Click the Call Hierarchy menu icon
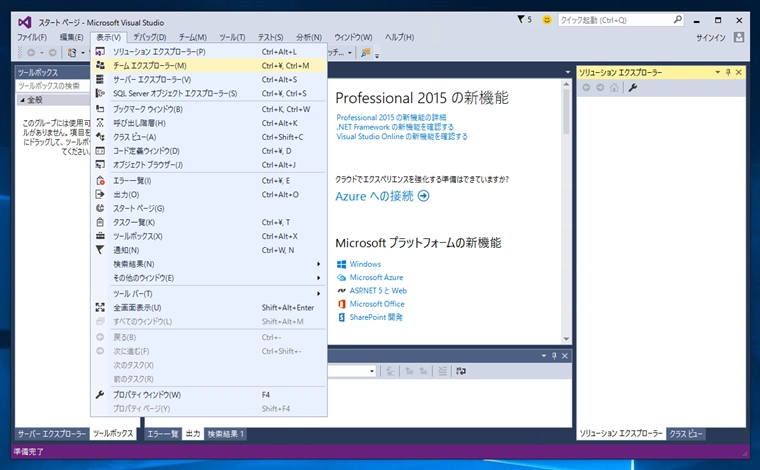 [x=100, y=123]
